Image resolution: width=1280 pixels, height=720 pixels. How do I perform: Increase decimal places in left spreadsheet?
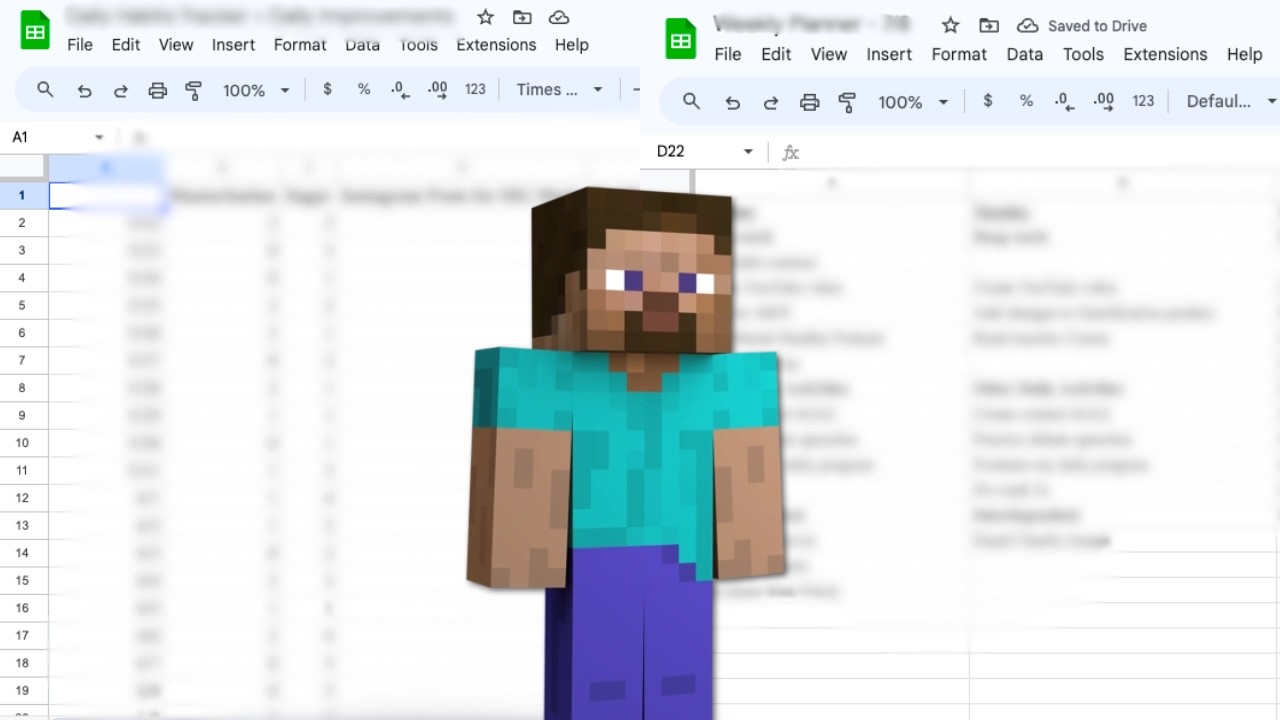[x=437, y=90]
